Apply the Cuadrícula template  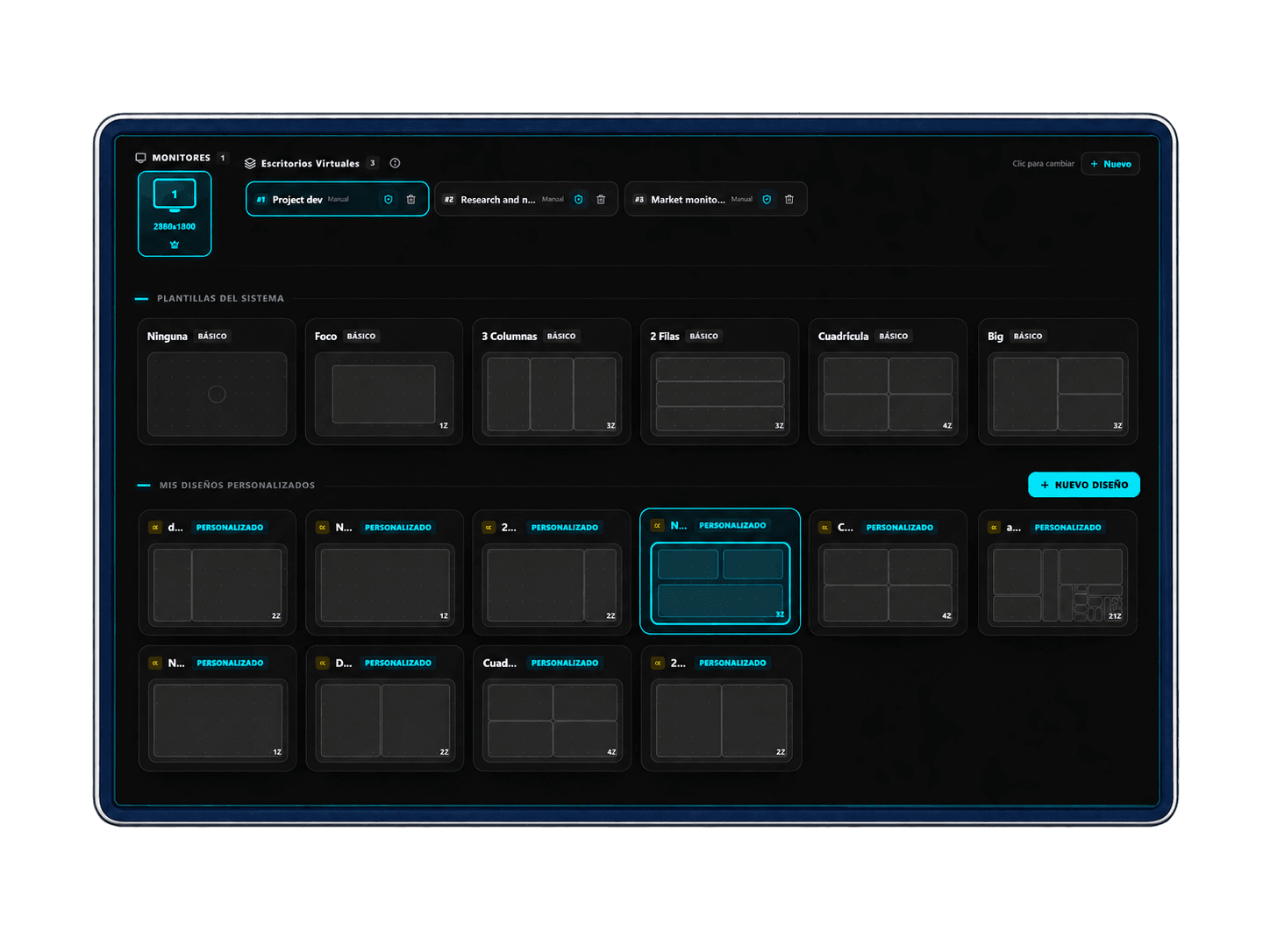point(888,381)
